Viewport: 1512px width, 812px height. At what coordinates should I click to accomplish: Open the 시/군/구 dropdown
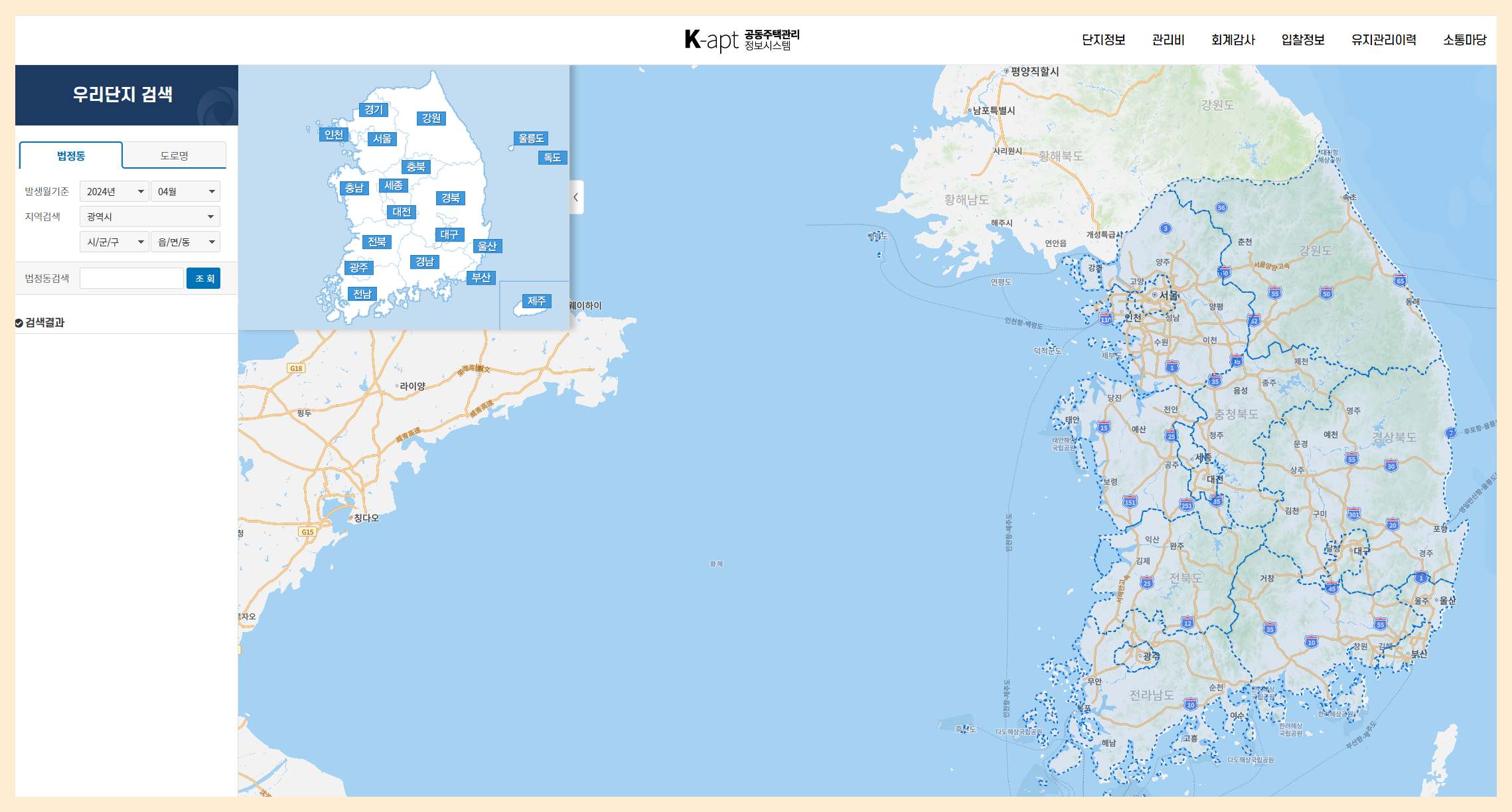point(114,242)
